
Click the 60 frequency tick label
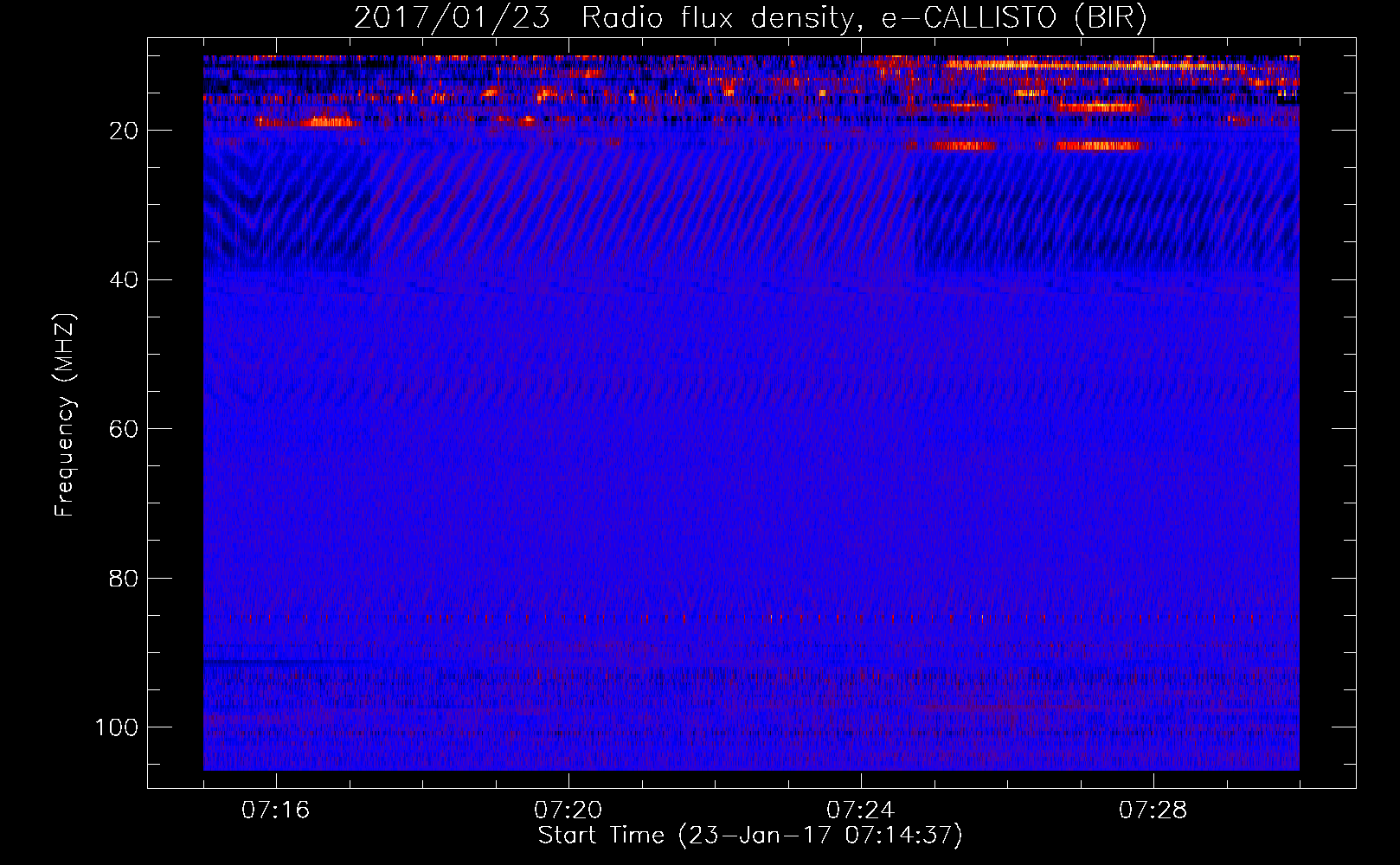124,429
